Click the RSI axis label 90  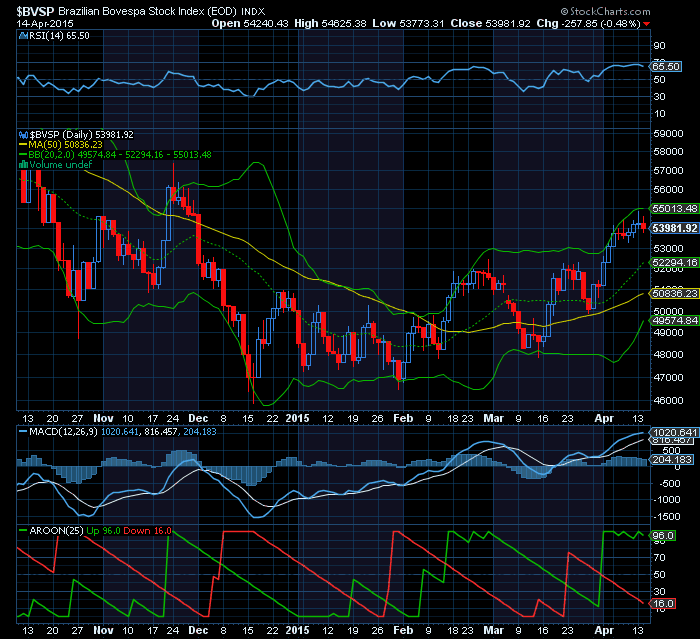(x=659, y=46)
